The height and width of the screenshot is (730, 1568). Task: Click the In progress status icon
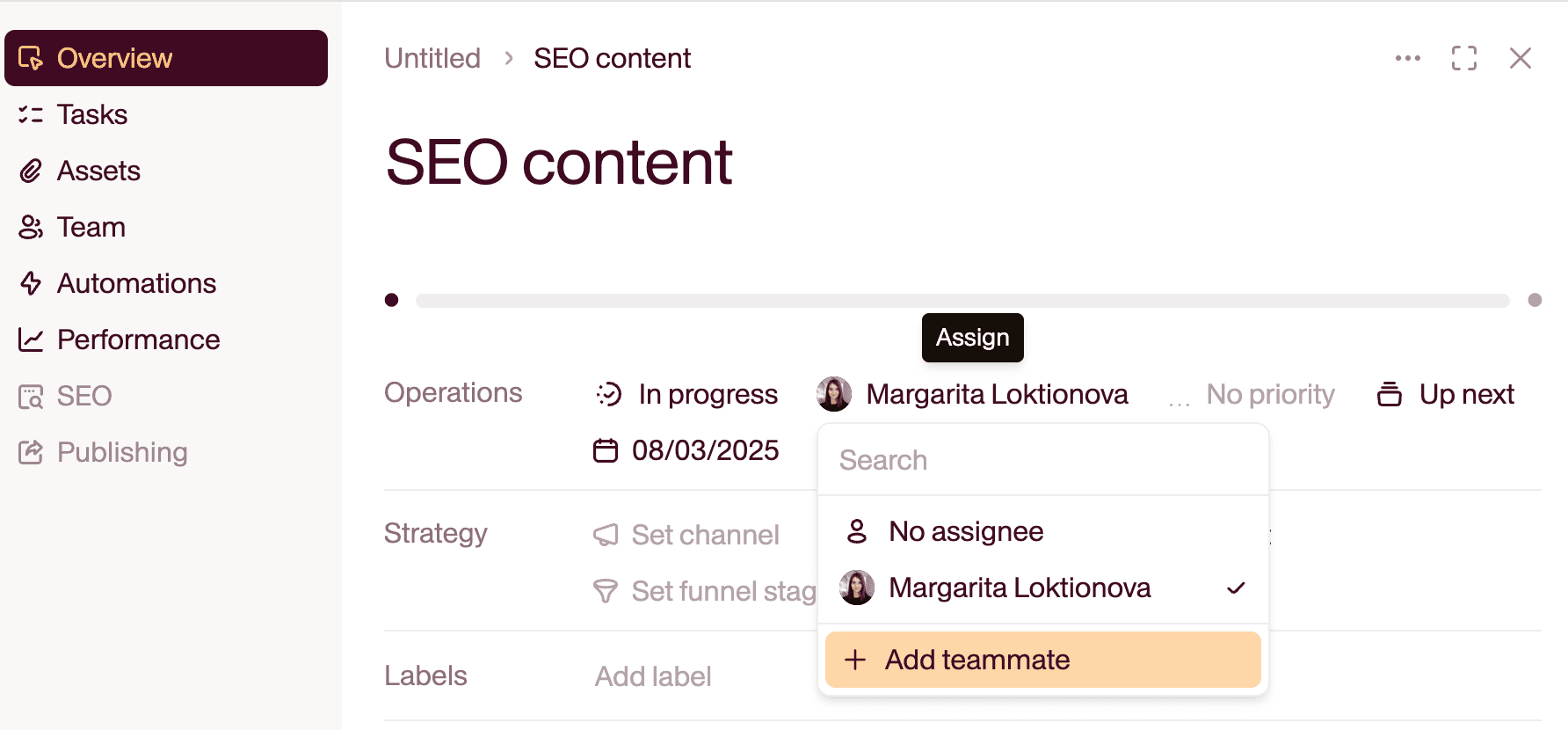pos(609,394)
